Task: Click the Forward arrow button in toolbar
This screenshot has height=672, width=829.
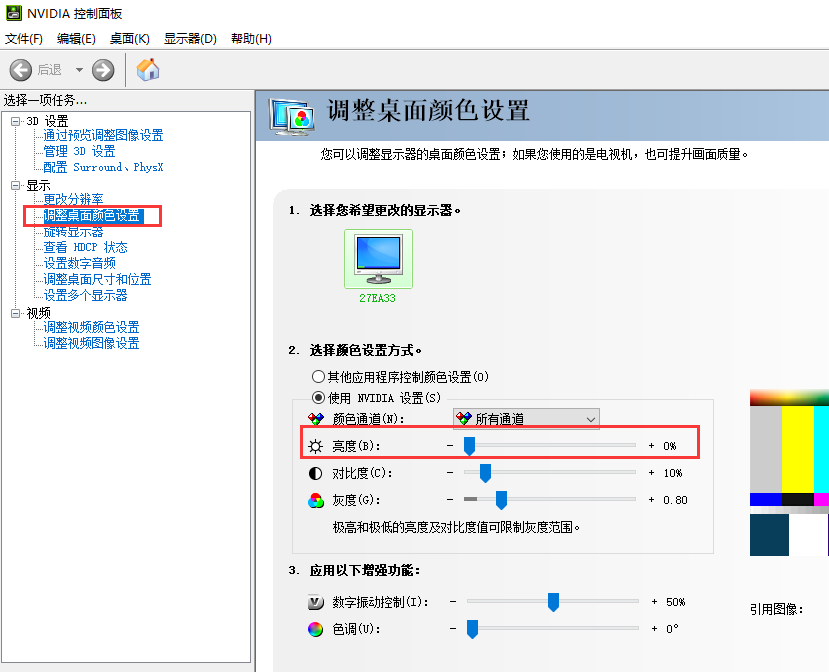Action: click(103, 70)
